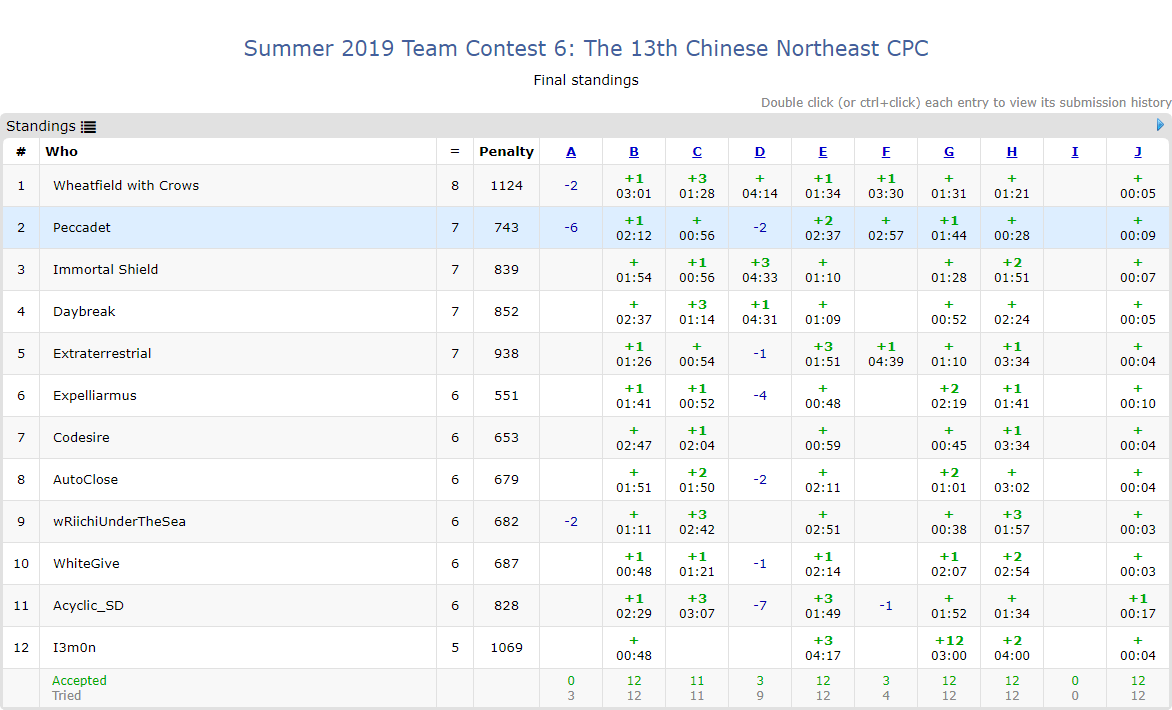Click Peccadet's -6 entry for problem A
The height and width of the screenshot is (710, 1172).
pos(571,227)
